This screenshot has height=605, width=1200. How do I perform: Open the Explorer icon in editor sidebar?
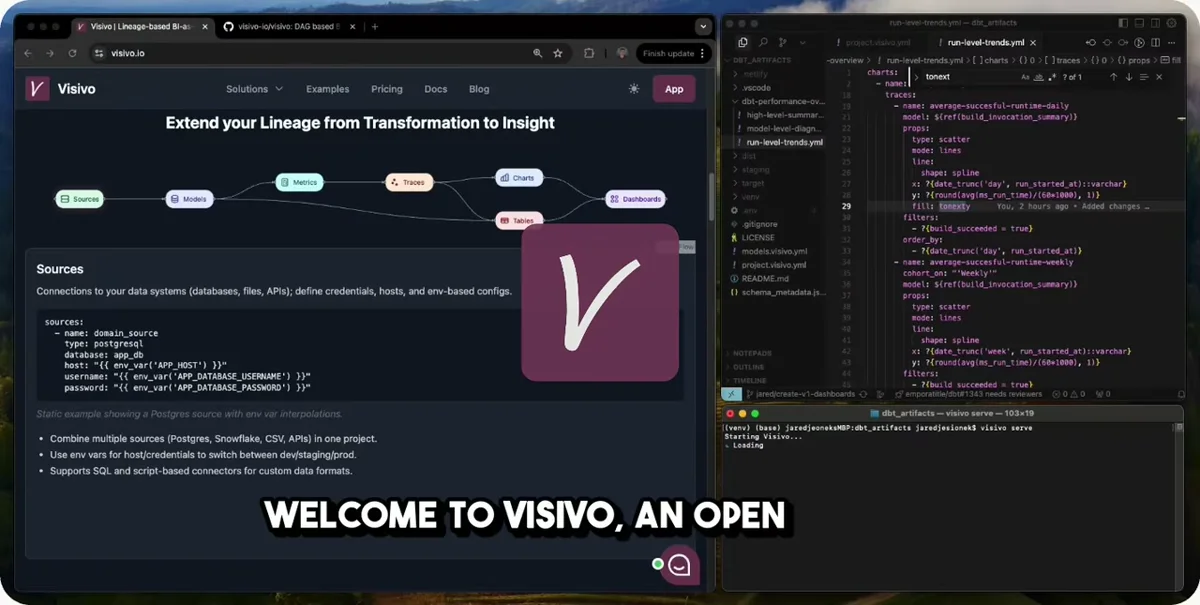click(x=742, y=43)
